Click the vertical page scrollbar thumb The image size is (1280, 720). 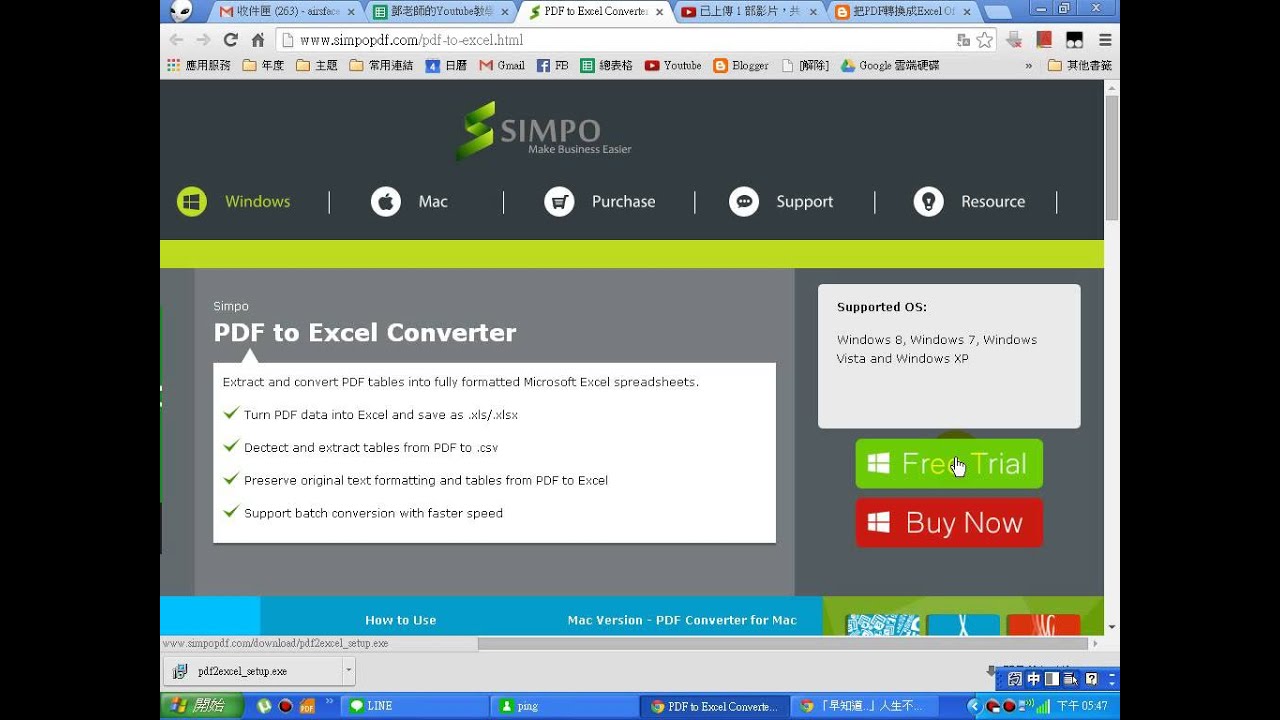[1112, 158]
